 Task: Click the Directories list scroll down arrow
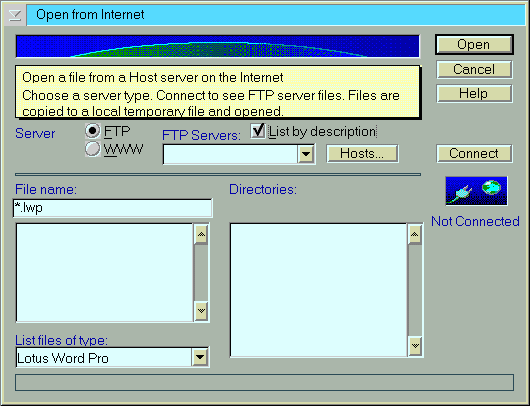tap(415, 345)
